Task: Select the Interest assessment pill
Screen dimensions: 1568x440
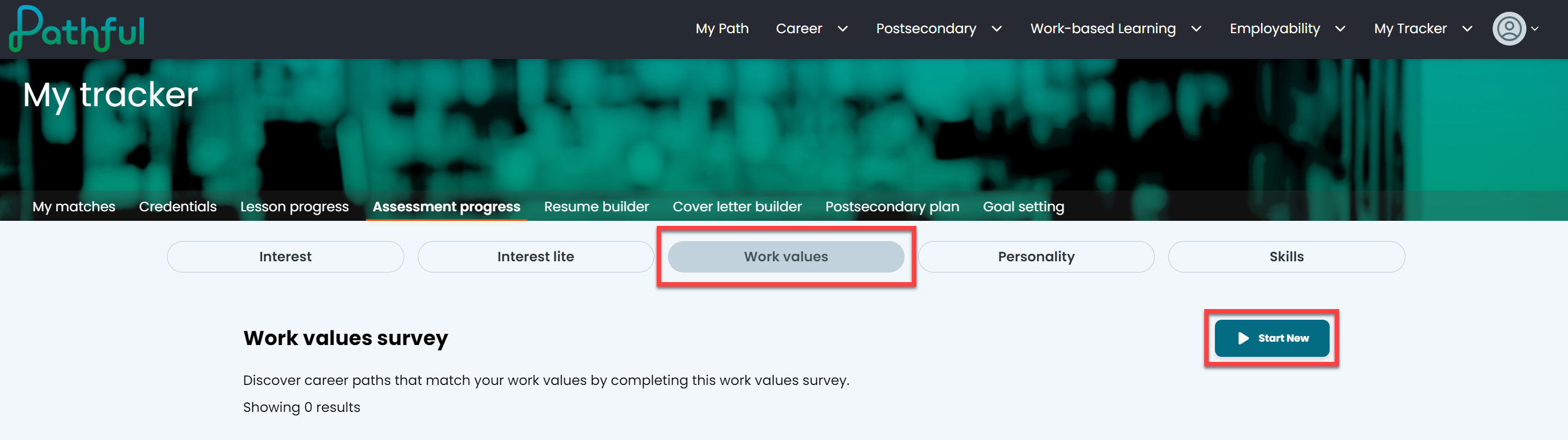Action: point(286,257)
